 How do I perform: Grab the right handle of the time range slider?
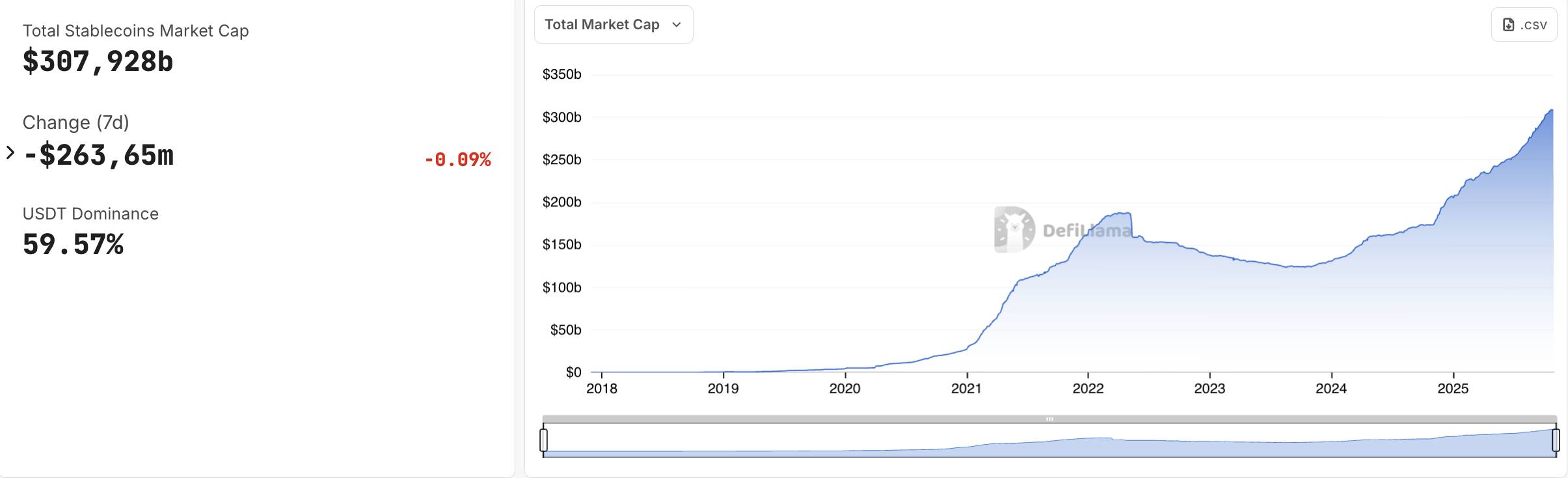click(x=1556, y=440)
